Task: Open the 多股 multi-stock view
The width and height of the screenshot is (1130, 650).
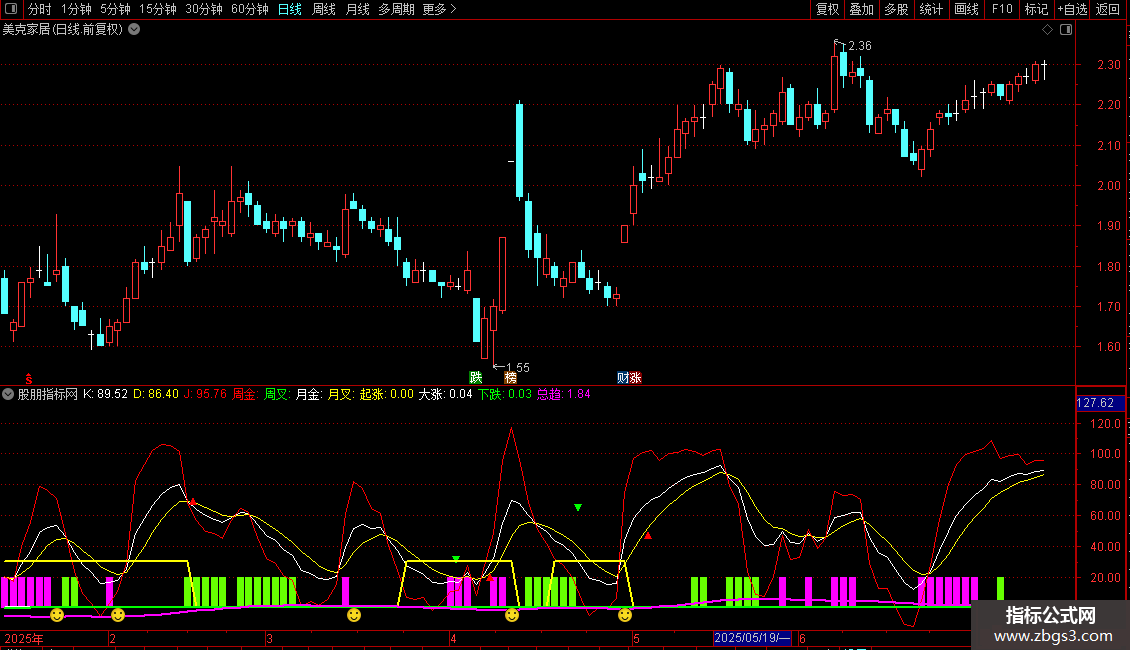Action: (x=896, y=9)
